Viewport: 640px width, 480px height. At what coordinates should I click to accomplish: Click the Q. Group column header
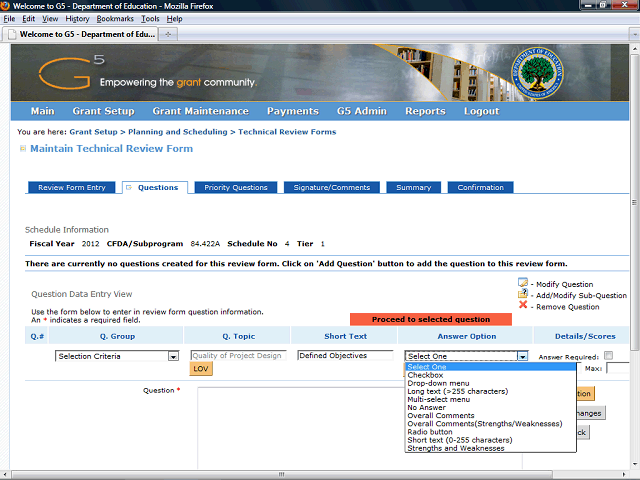(117, 336)
